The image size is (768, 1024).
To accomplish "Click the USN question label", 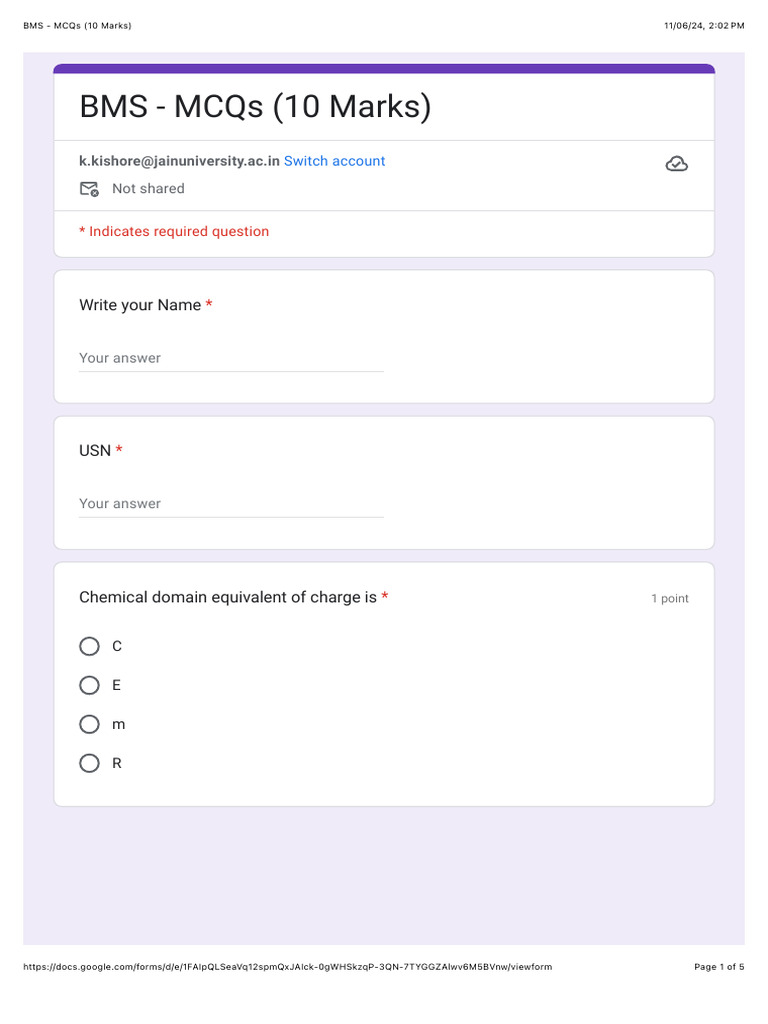I will pyautogui.click(x=95, y=450).
